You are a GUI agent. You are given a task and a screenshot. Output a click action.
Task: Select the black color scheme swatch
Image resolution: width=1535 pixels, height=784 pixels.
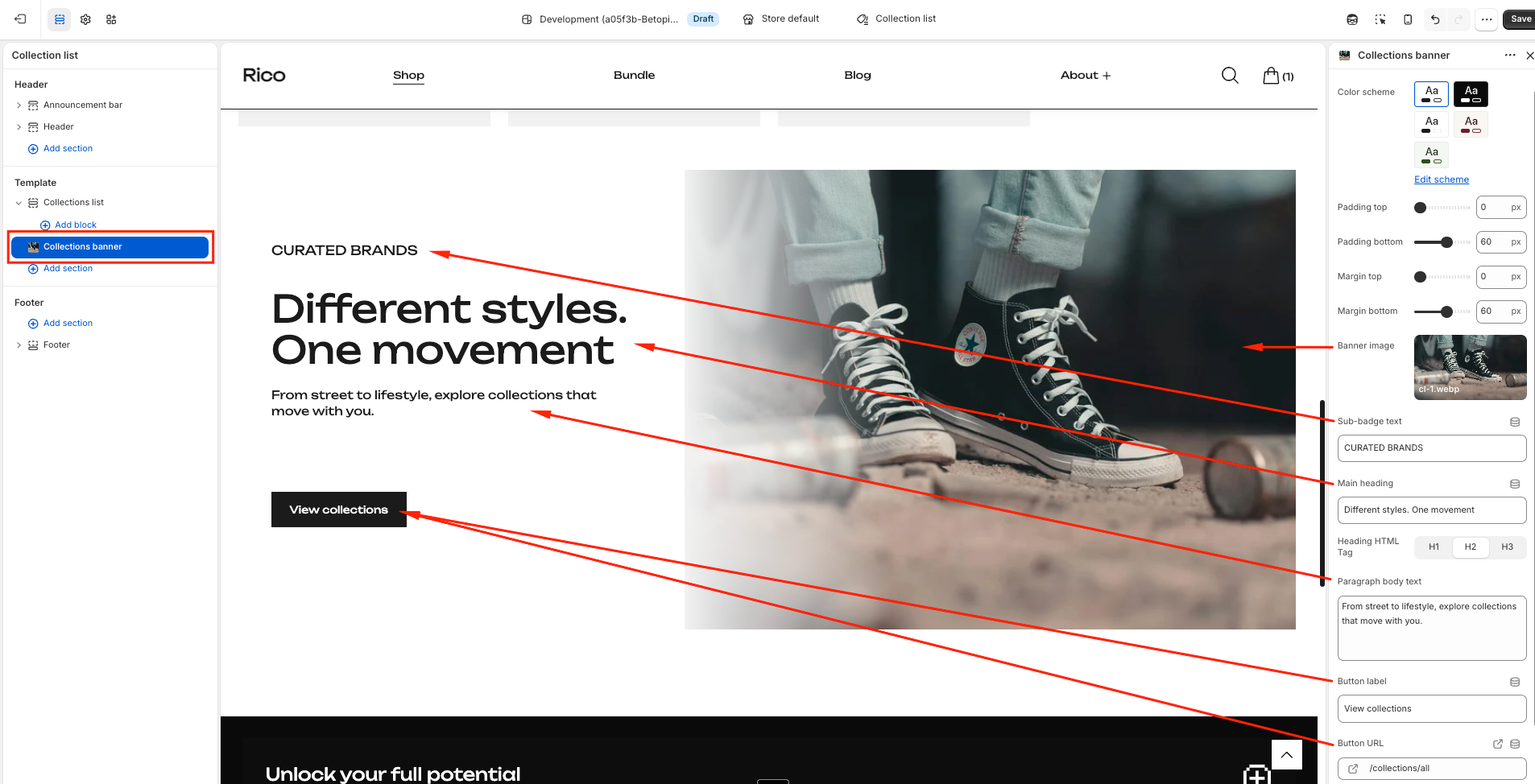(x=1471, y=94)
